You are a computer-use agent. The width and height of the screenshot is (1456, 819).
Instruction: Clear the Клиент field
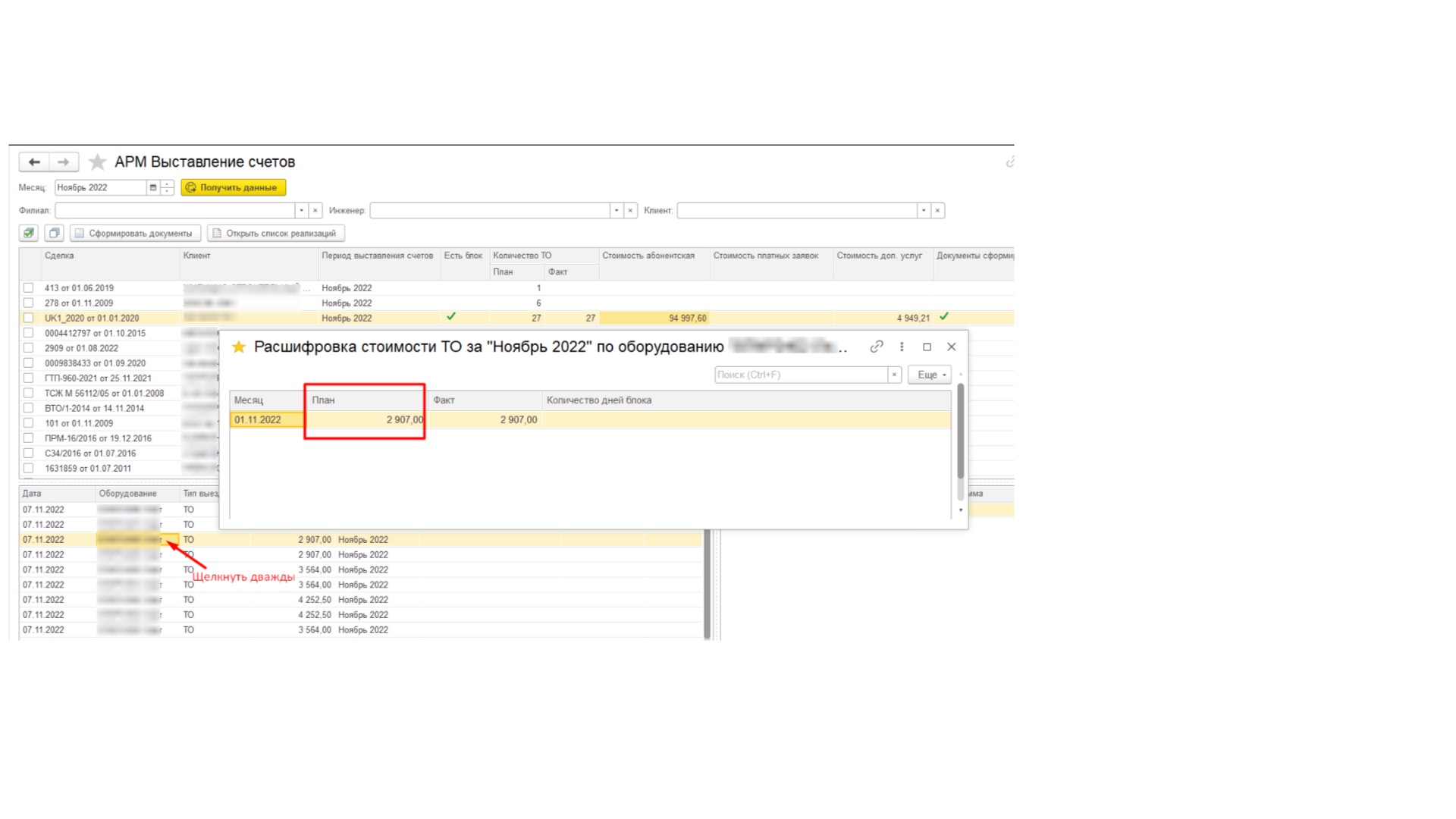937,211
